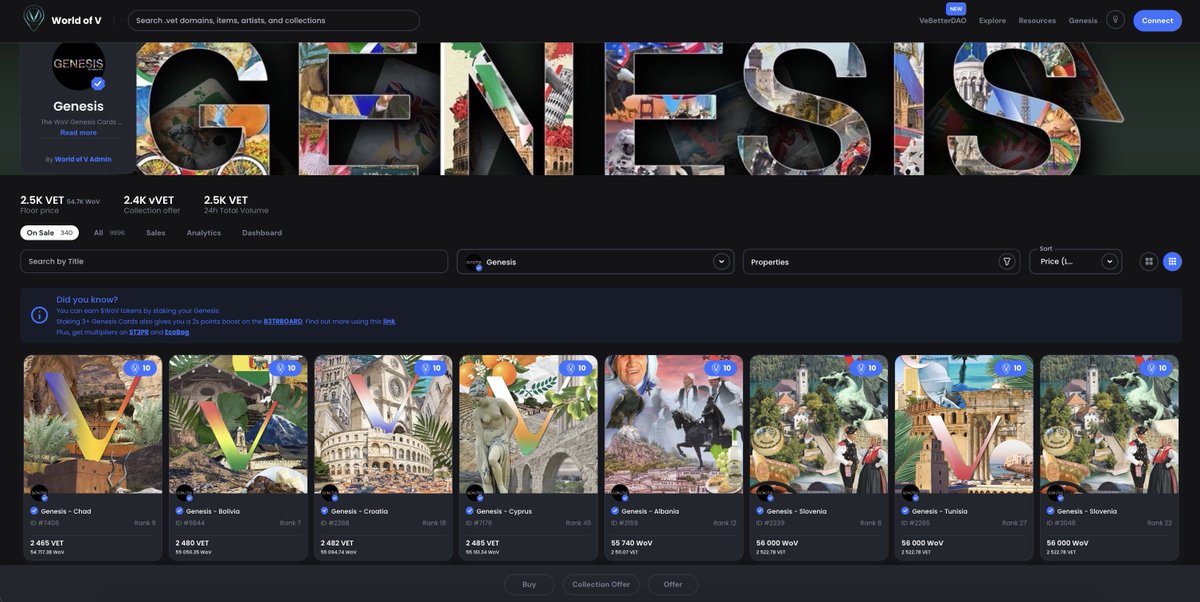Click the 10 badge on Genesis - Albania card
Image resolution: width=1200 pixels, height=602 pixels.
click(x=721, y=368)
